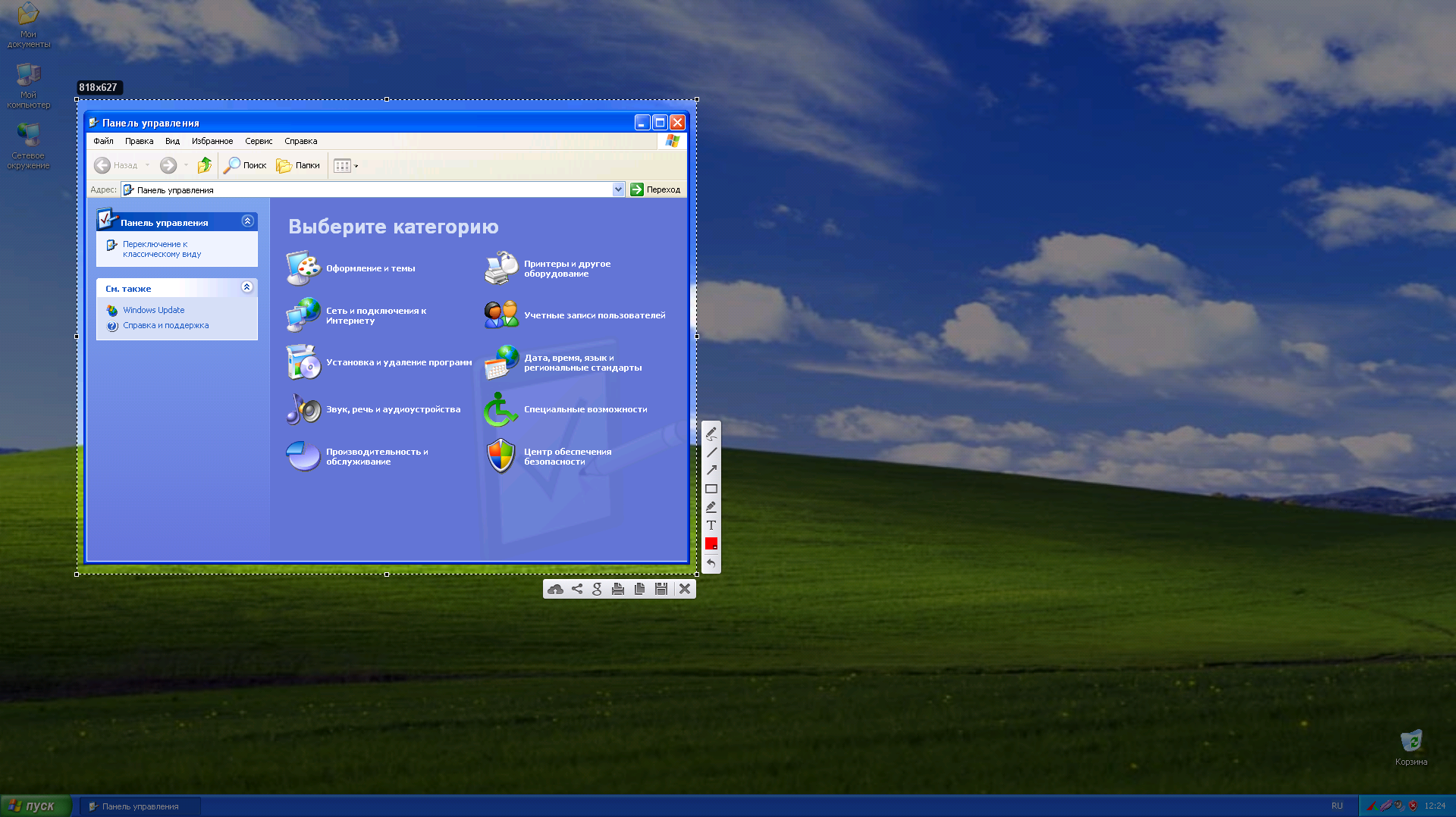Select the Arrow drawing tool
1456x817 pixels.
point(711,470)
